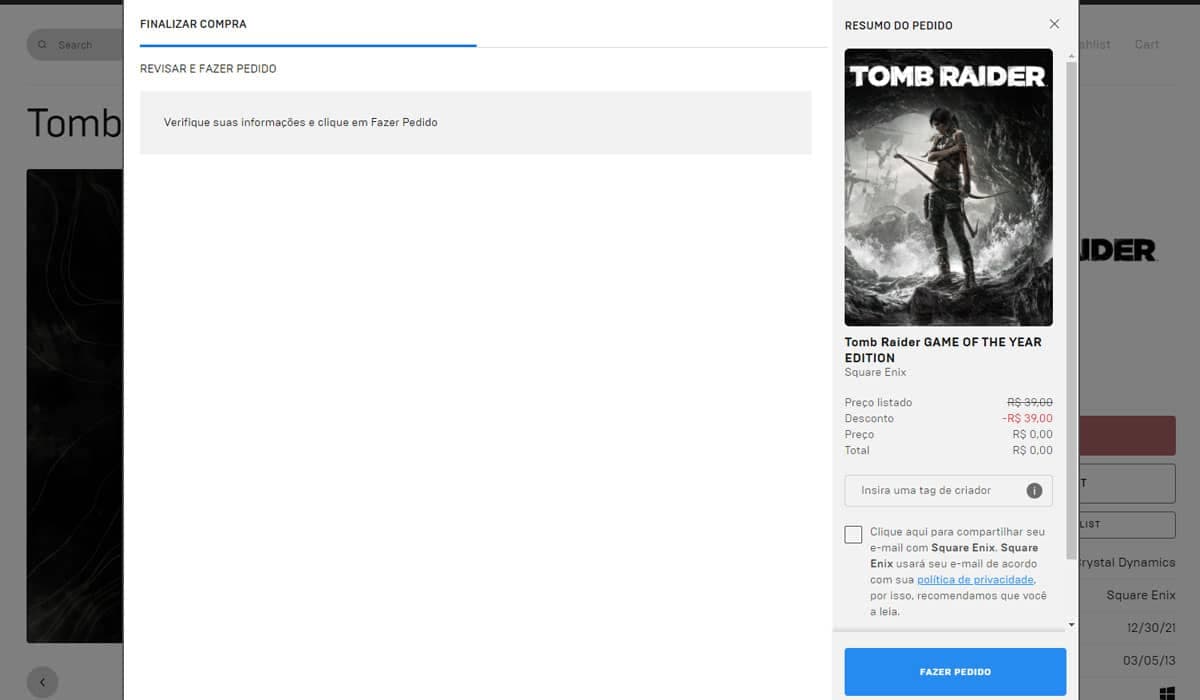Click the order summary scrollbar down arrow
1200x700 pixels.
(1072, 625)
